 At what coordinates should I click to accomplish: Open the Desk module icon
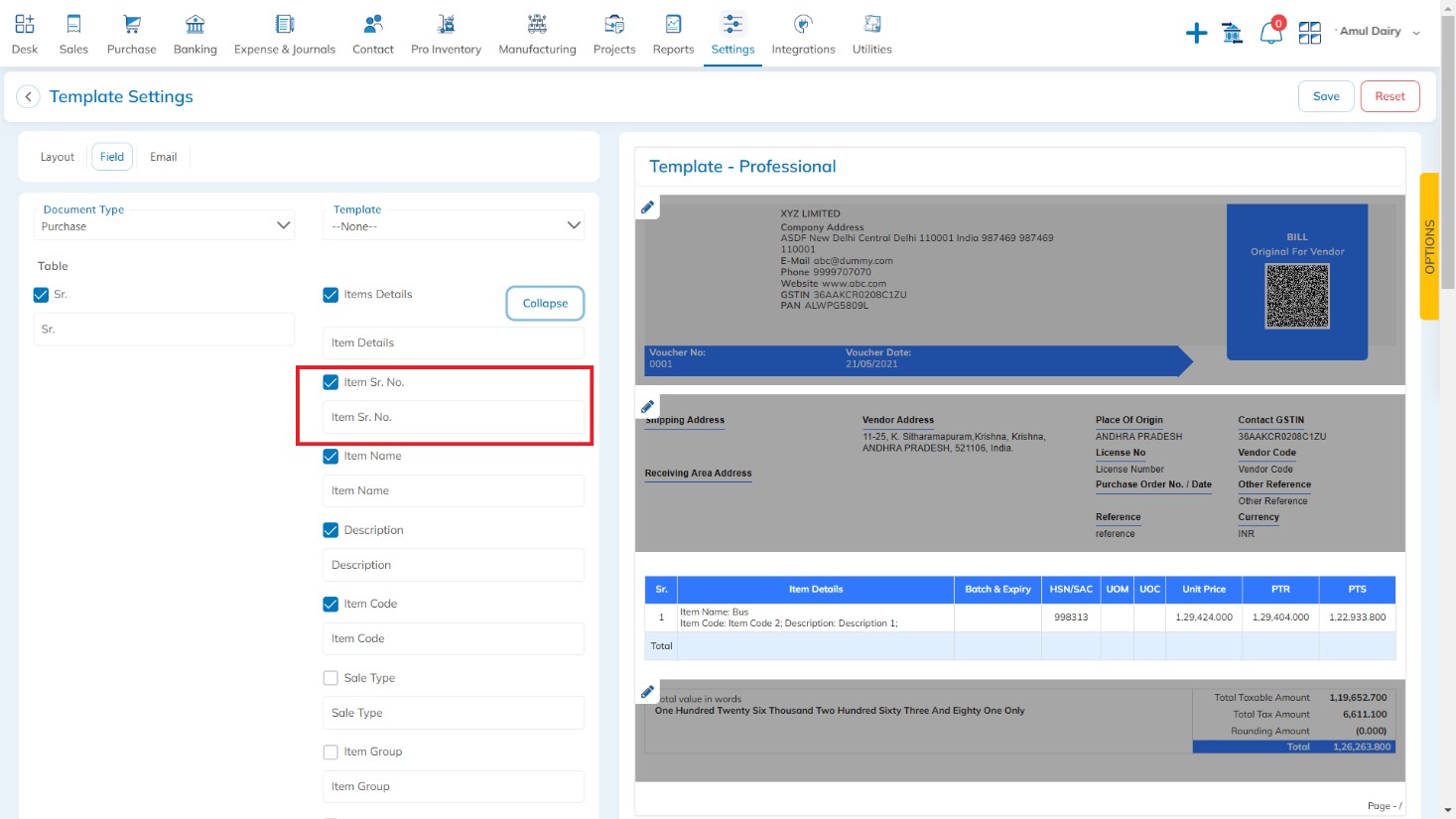(x=25, y=24)
